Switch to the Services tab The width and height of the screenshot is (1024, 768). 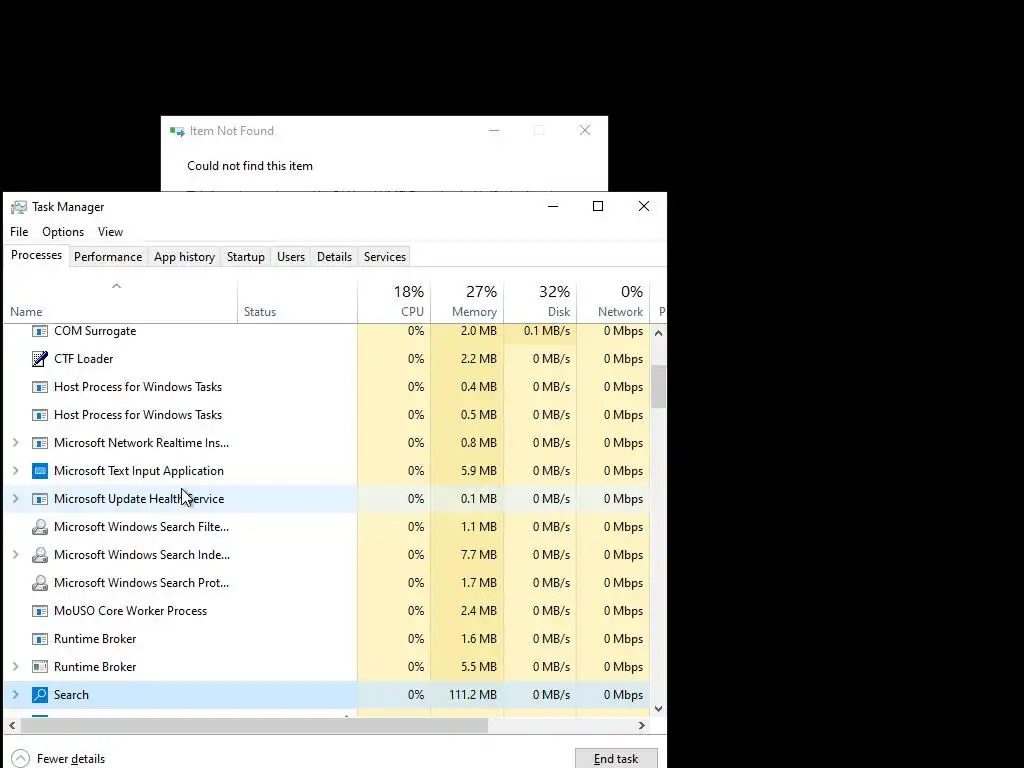point(385,257)
